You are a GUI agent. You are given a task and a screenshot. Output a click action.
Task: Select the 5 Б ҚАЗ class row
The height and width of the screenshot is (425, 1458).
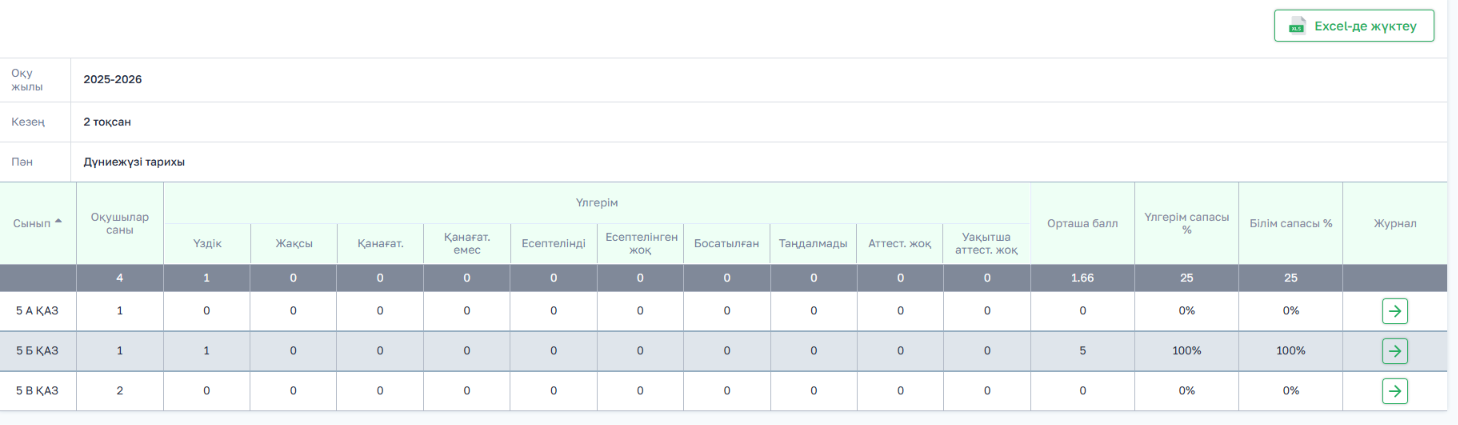pos(723,351)
